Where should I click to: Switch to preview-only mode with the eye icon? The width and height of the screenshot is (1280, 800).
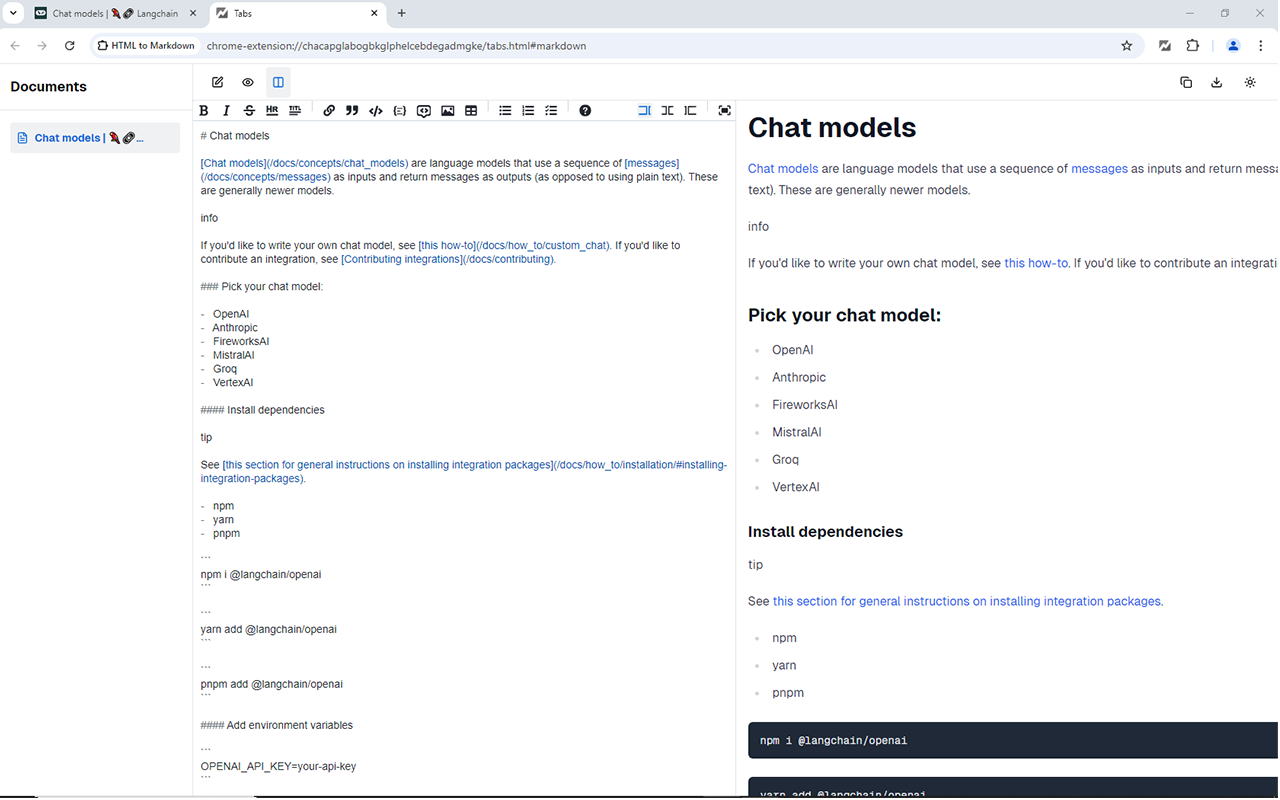[x=248, y=83]
